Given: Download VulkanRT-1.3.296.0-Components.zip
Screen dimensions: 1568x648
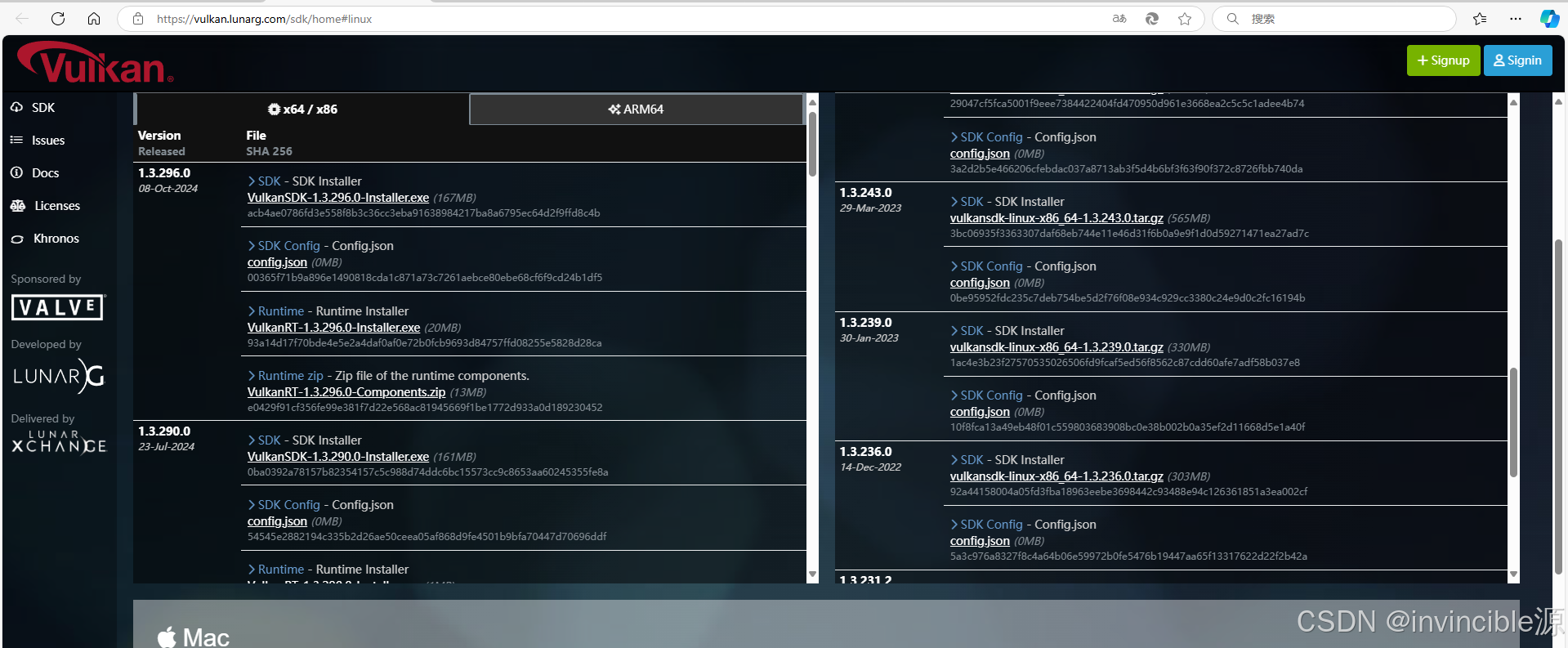Looking at the screenshot, I should [x=346, y=391].
